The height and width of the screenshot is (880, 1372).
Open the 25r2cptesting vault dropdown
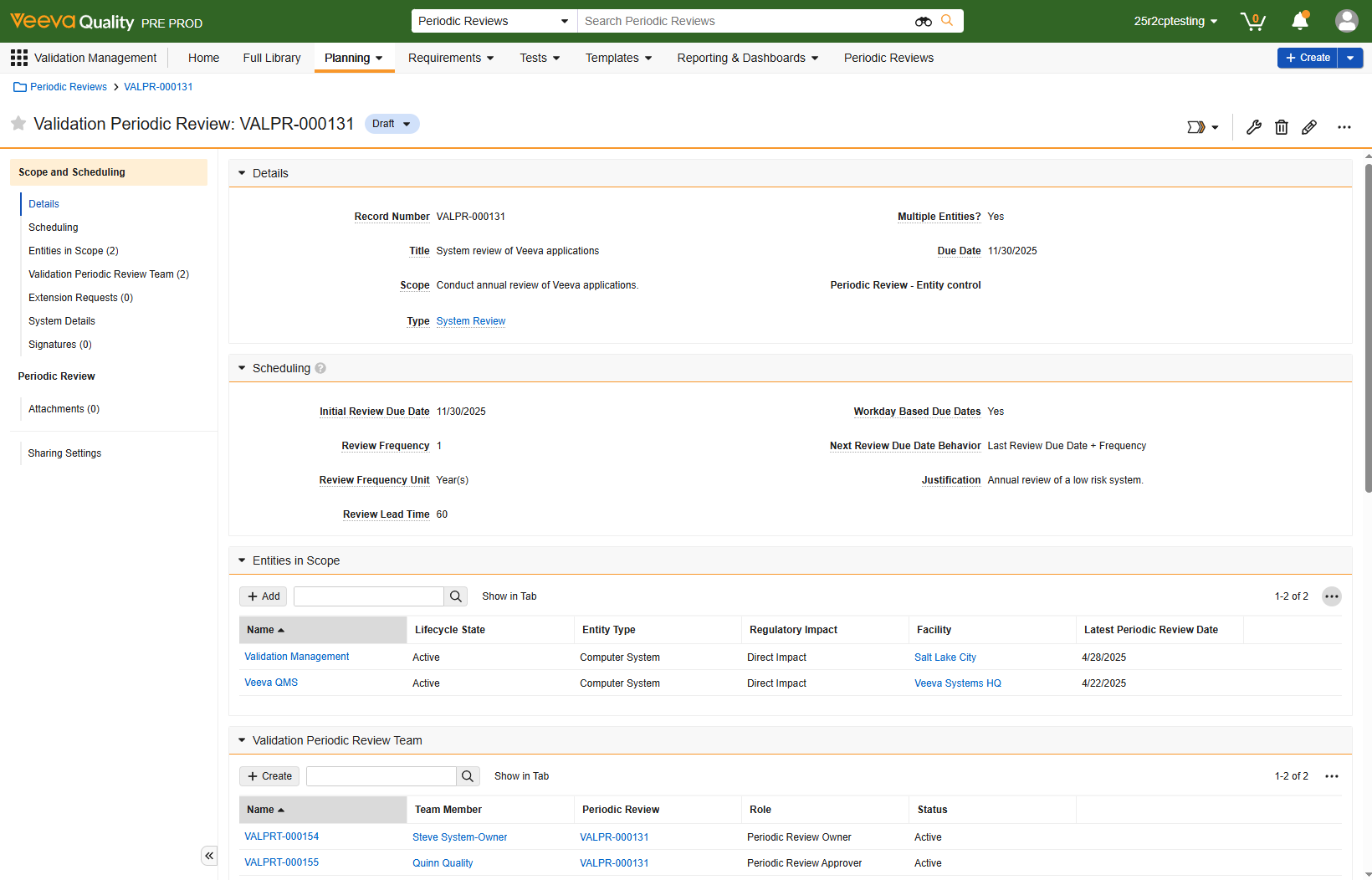pyautogui.click(x=1175, y=21)
